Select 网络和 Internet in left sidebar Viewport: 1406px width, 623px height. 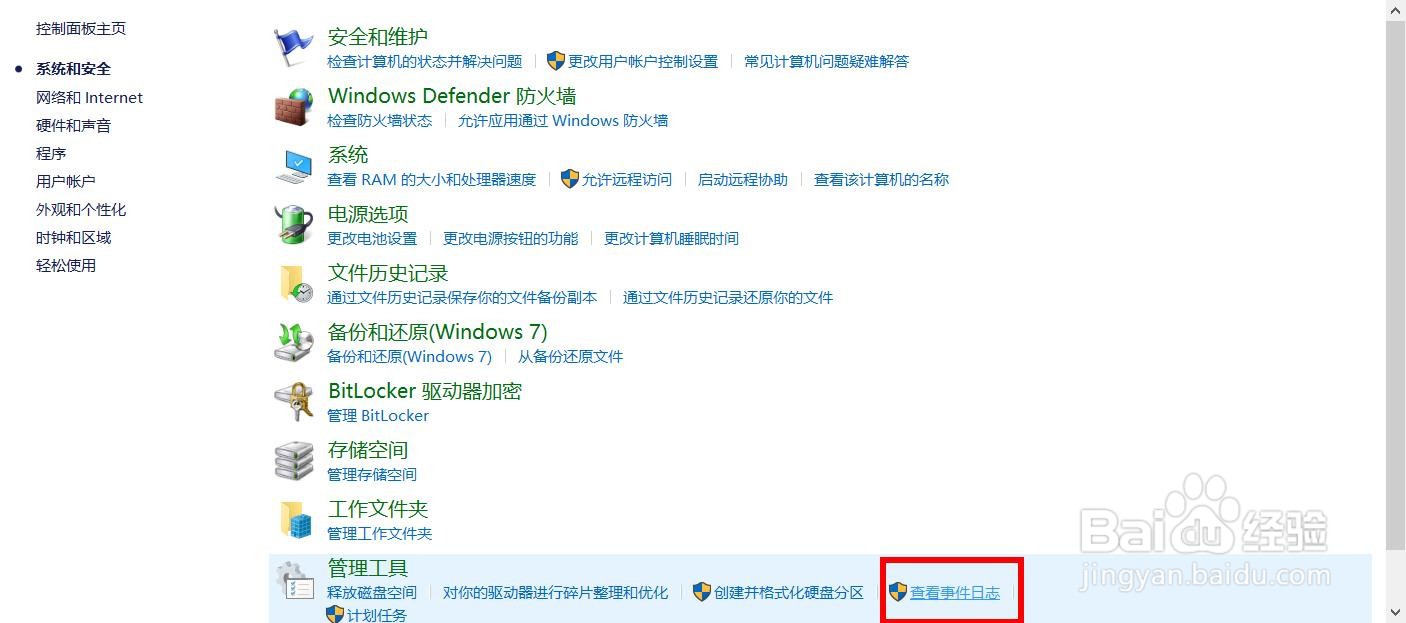[x=89, y=97]
